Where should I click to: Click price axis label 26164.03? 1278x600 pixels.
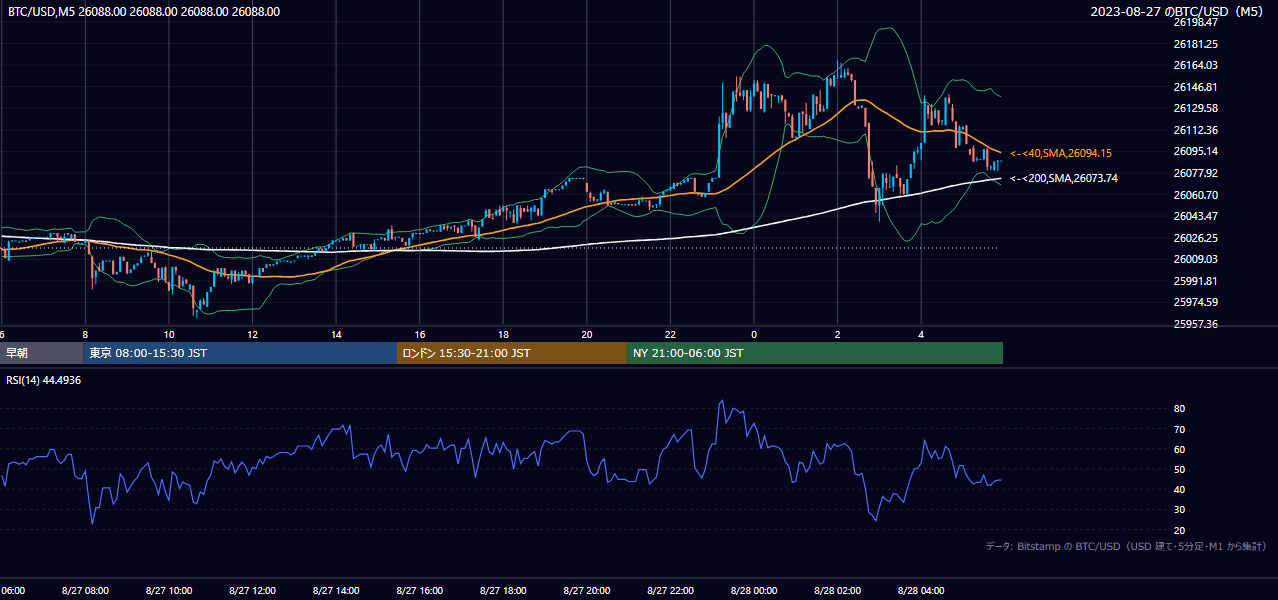point(1195,65)
